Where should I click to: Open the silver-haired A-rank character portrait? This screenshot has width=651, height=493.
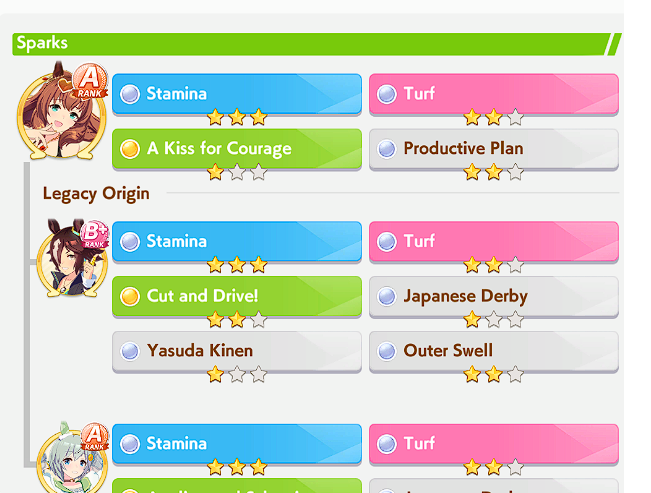[73, 457]
